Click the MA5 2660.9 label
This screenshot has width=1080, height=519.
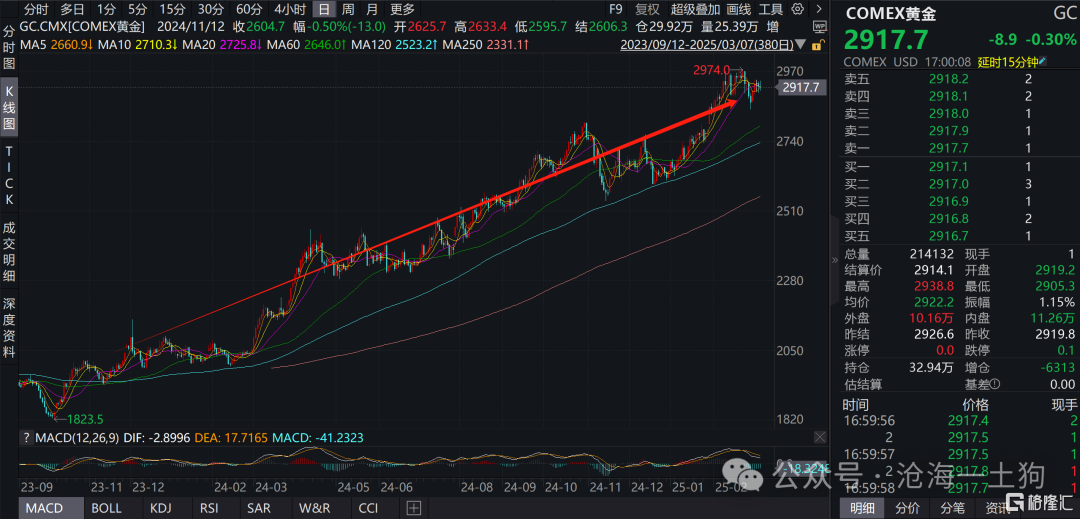pos(54,45)
